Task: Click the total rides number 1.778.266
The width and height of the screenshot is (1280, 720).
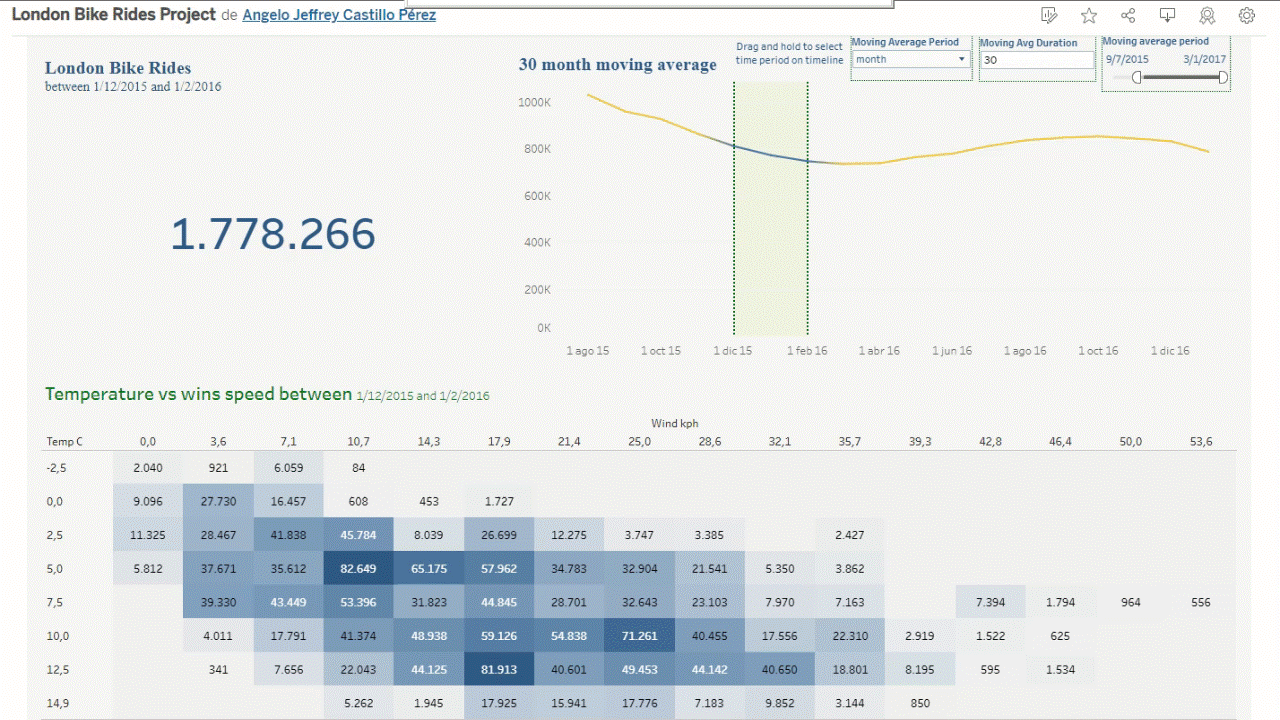Action: [272, 234]
